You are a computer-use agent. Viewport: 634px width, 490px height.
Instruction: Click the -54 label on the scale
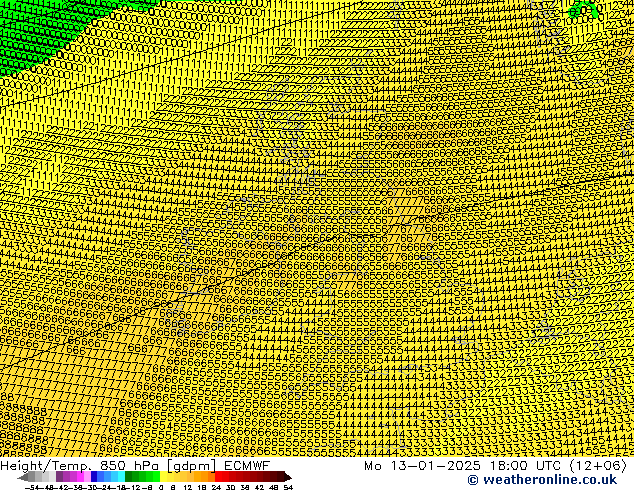(x=32, y=488)
